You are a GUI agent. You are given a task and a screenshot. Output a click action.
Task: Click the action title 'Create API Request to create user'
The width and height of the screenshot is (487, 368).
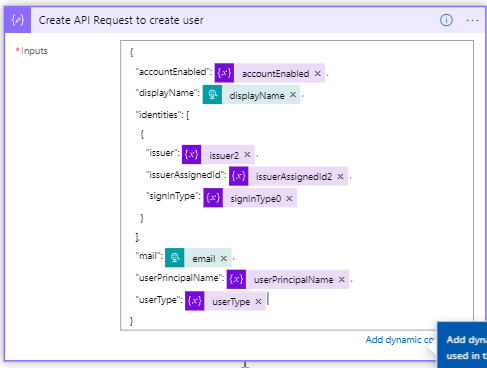click(x=121, y=20)
